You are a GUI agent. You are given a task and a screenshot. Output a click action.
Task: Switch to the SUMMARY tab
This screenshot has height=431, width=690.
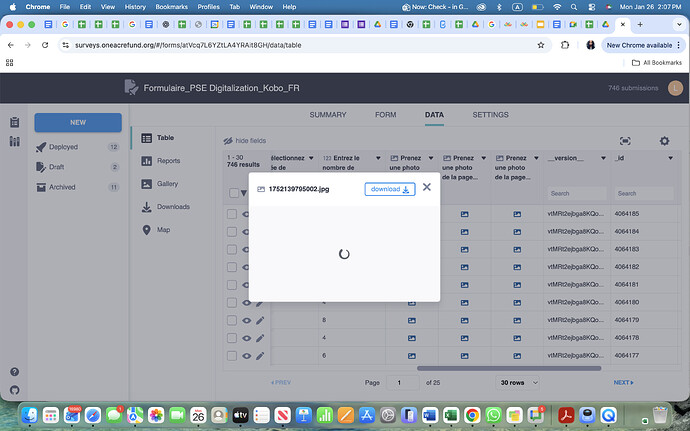click(327, 115)
